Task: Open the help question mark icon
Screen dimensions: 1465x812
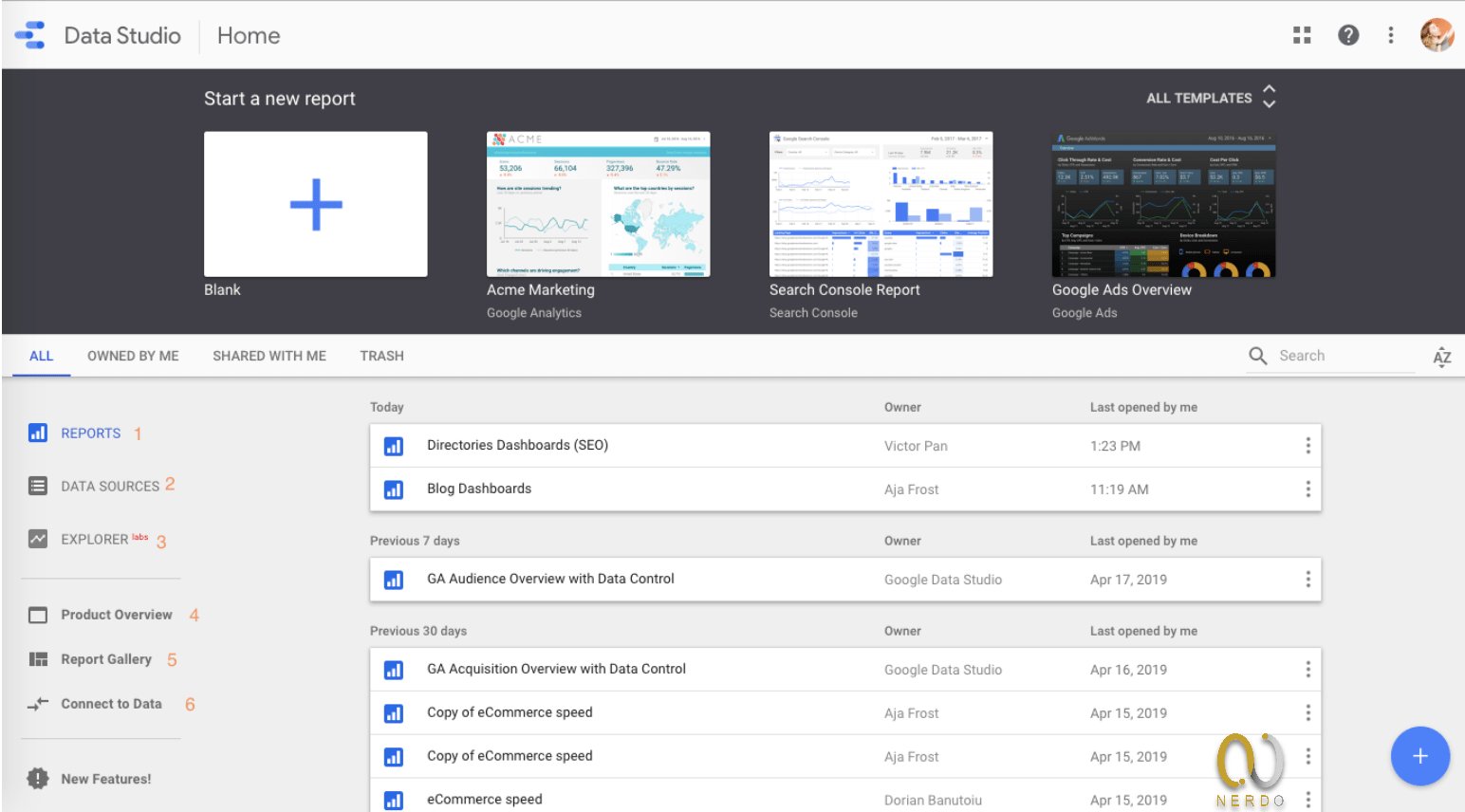Action: pyautogui.click(x=1348, y=35)
